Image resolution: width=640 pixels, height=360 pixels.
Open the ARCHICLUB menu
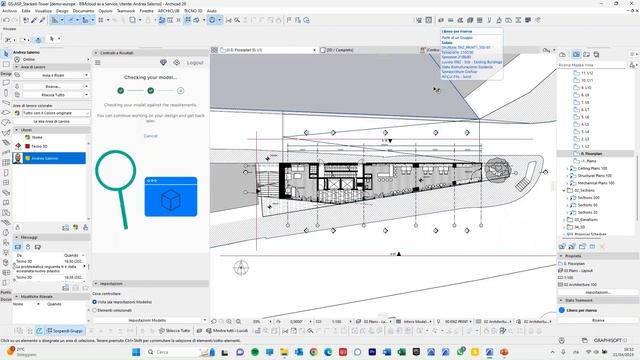(x=169, y=11)
